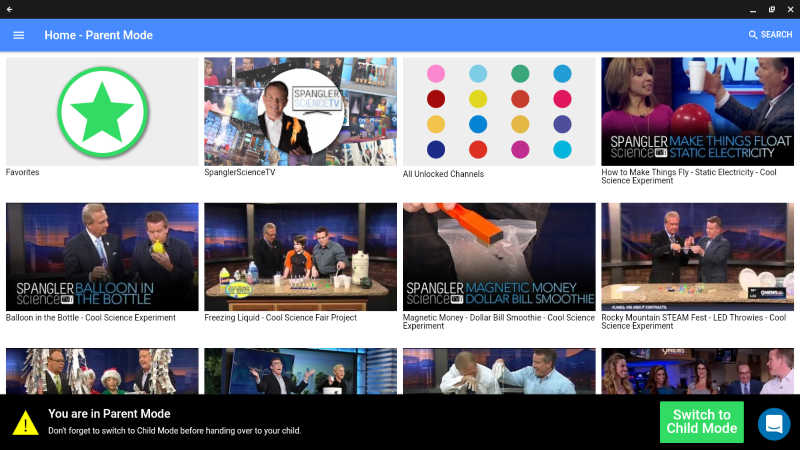Open the audience women video thumbnail in bottom row
The height and width of the screenshot is (450, 800).
(697, 371)
